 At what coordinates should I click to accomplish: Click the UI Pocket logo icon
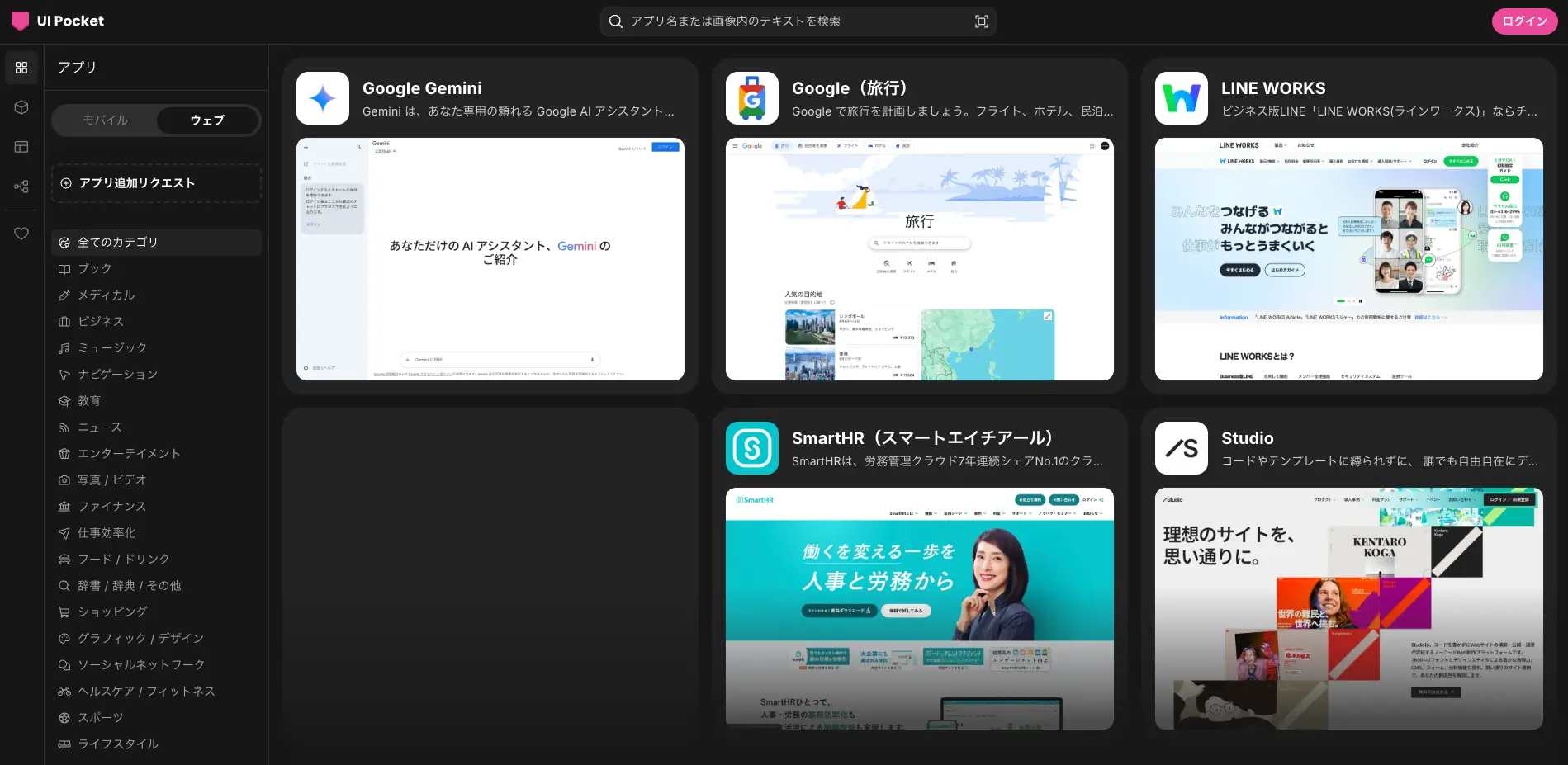[x=20, y=21]
